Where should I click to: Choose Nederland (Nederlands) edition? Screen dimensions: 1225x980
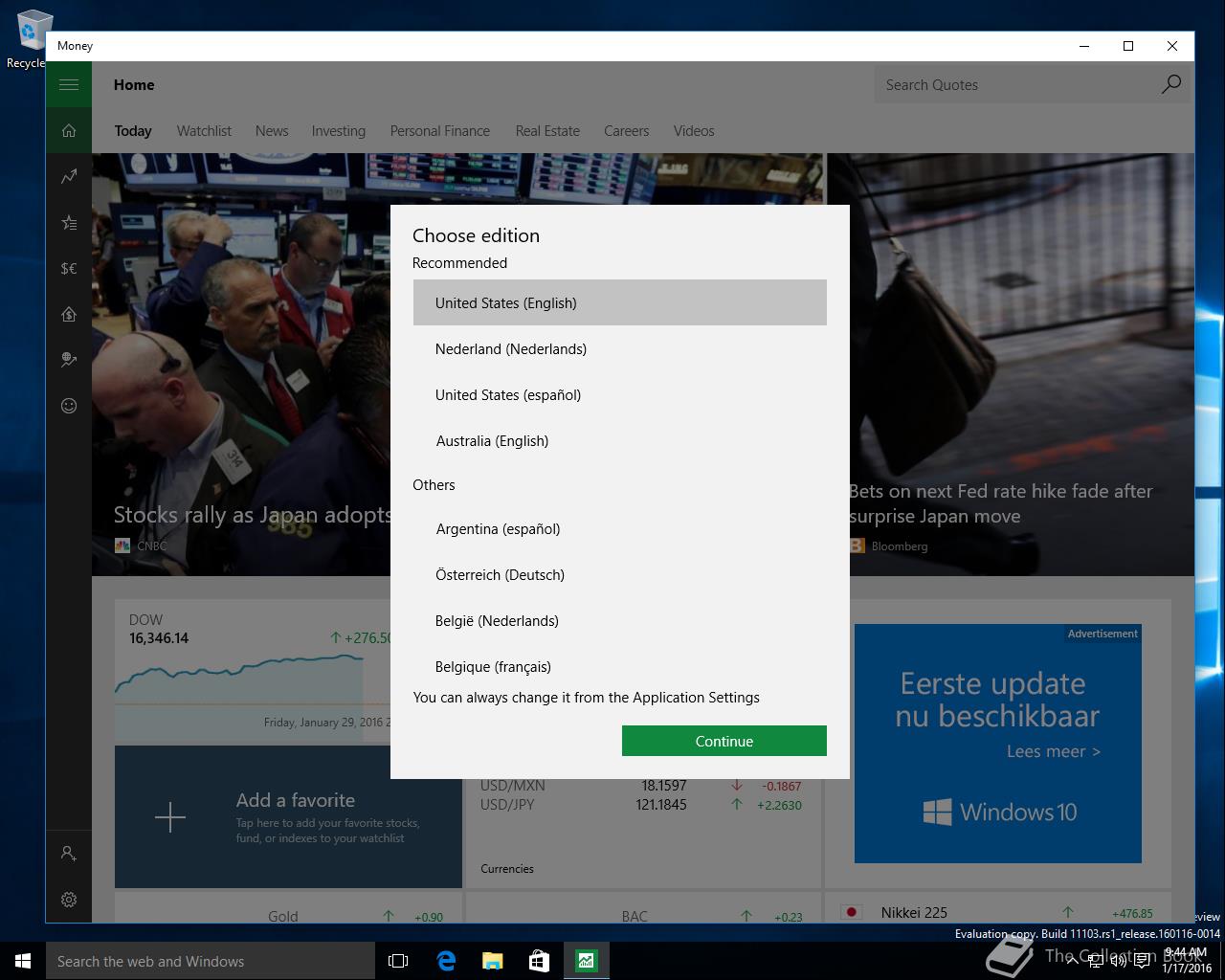pos(620,348)
